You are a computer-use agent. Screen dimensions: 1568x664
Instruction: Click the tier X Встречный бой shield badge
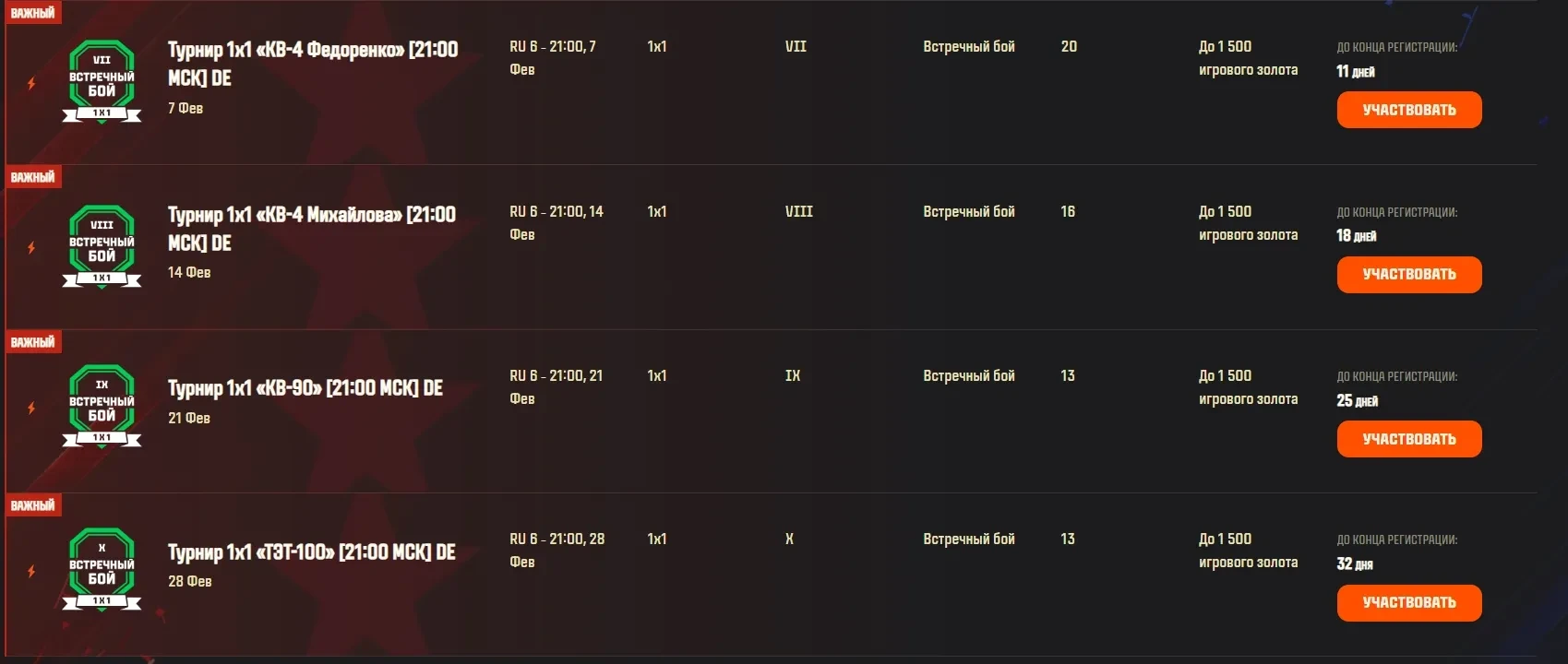coord(102,570)
